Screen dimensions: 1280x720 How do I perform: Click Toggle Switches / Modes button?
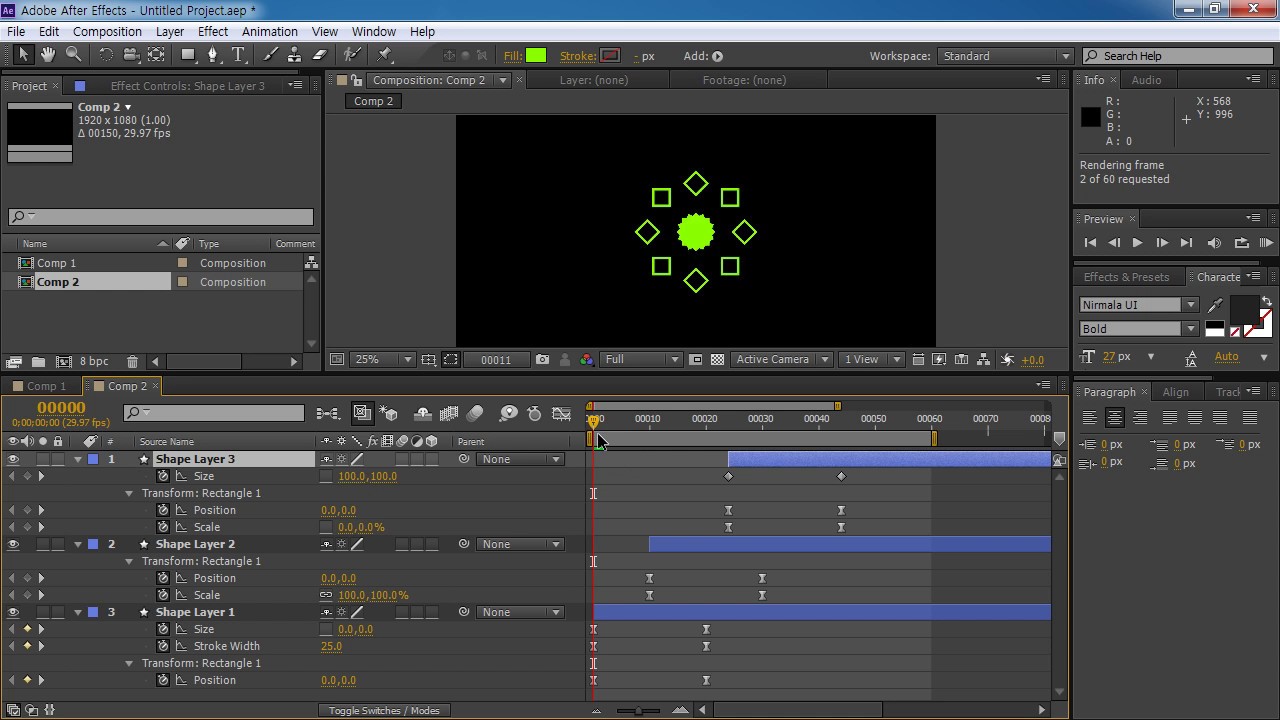[x=384, y=710]
